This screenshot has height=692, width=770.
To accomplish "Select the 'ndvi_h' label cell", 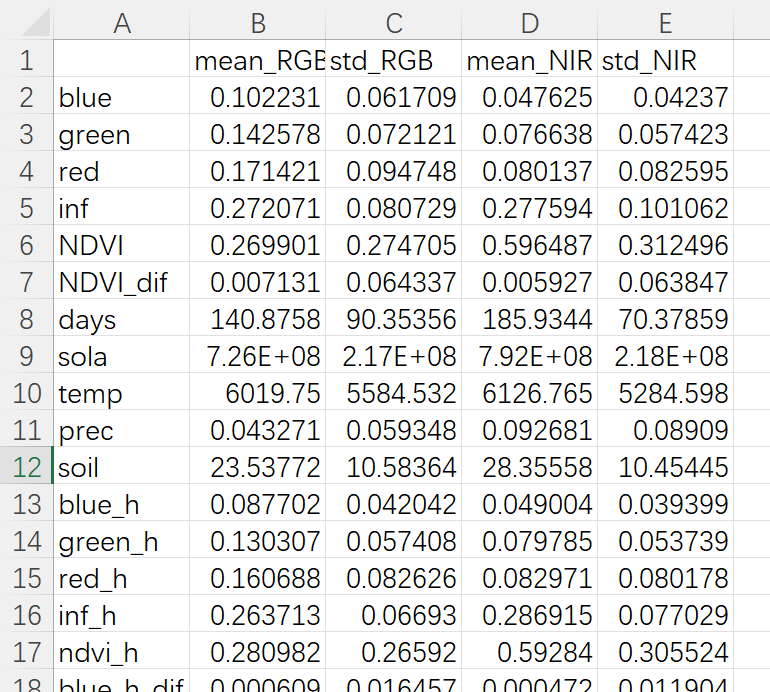I will 121,652.
